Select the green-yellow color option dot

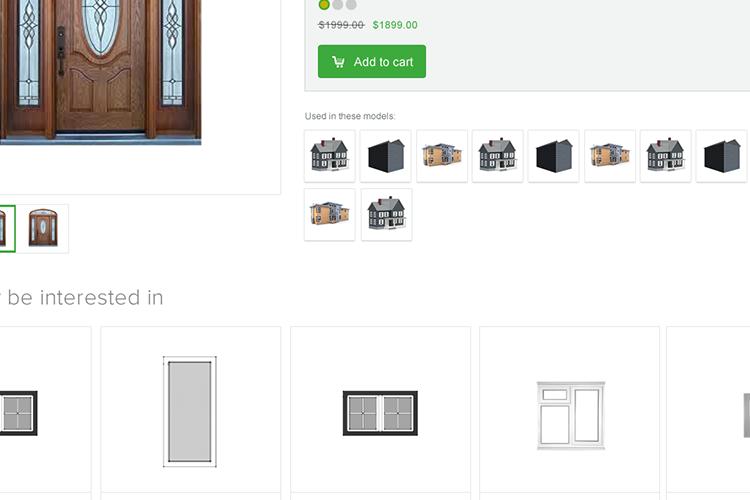[x=324, y=4]
